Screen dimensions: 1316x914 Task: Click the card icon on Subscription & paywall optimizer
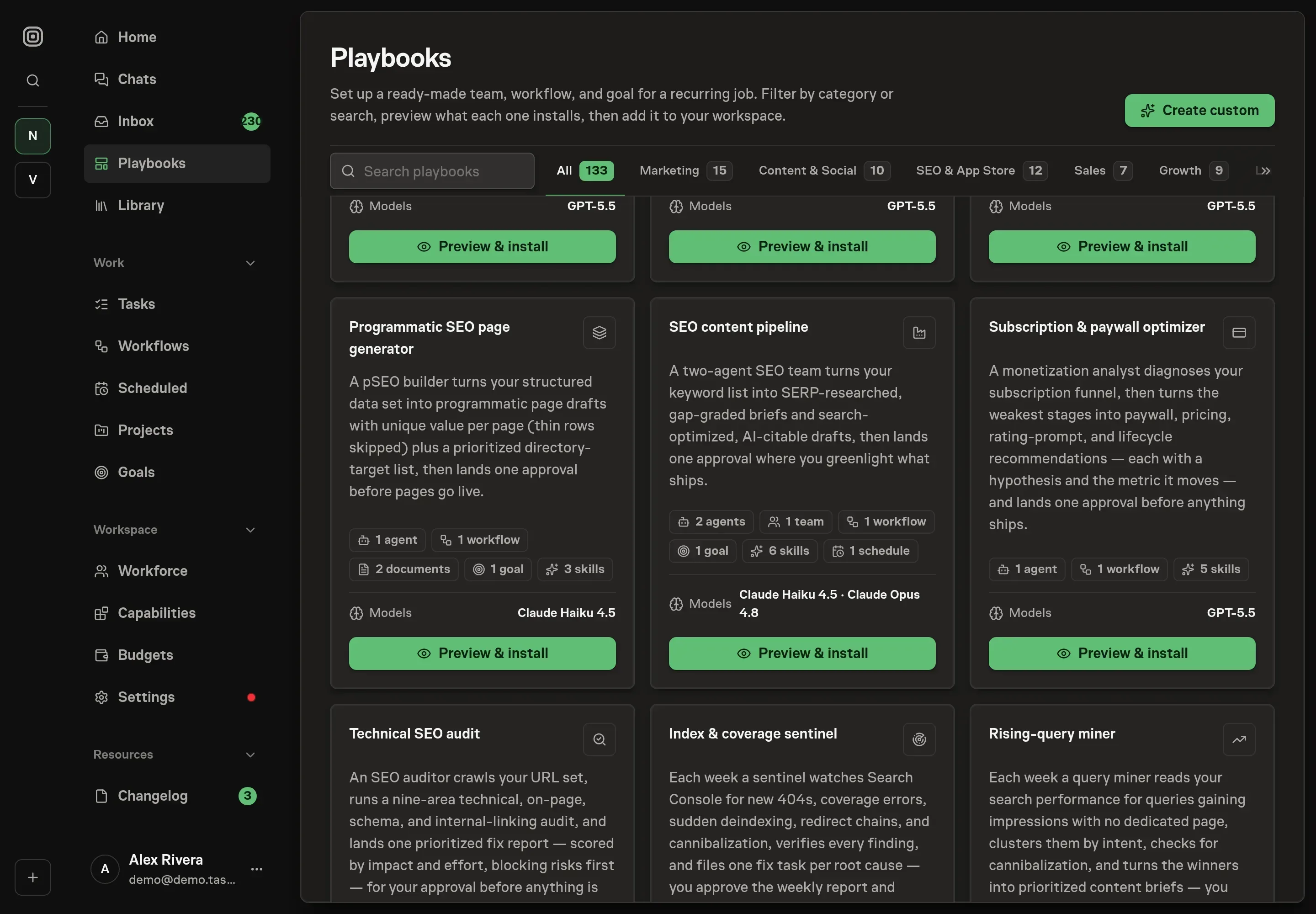pos(1239,333)
